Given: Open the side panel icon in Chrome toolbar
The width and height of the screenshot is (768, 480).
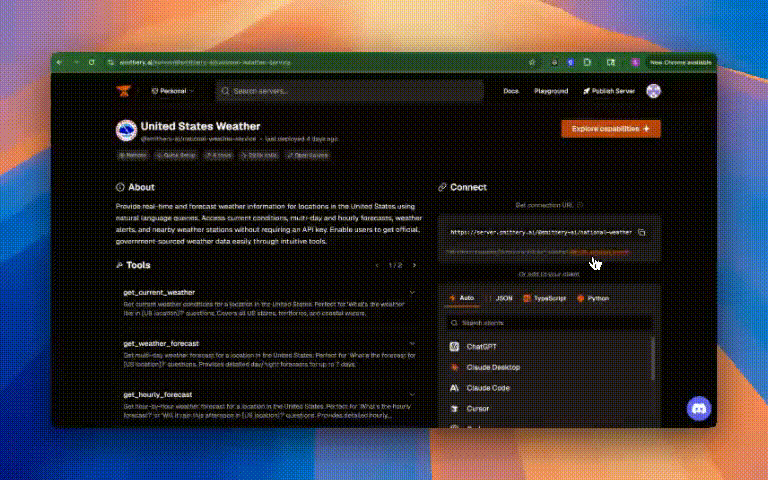Looking at the screenshot, I should click(611, 63).
